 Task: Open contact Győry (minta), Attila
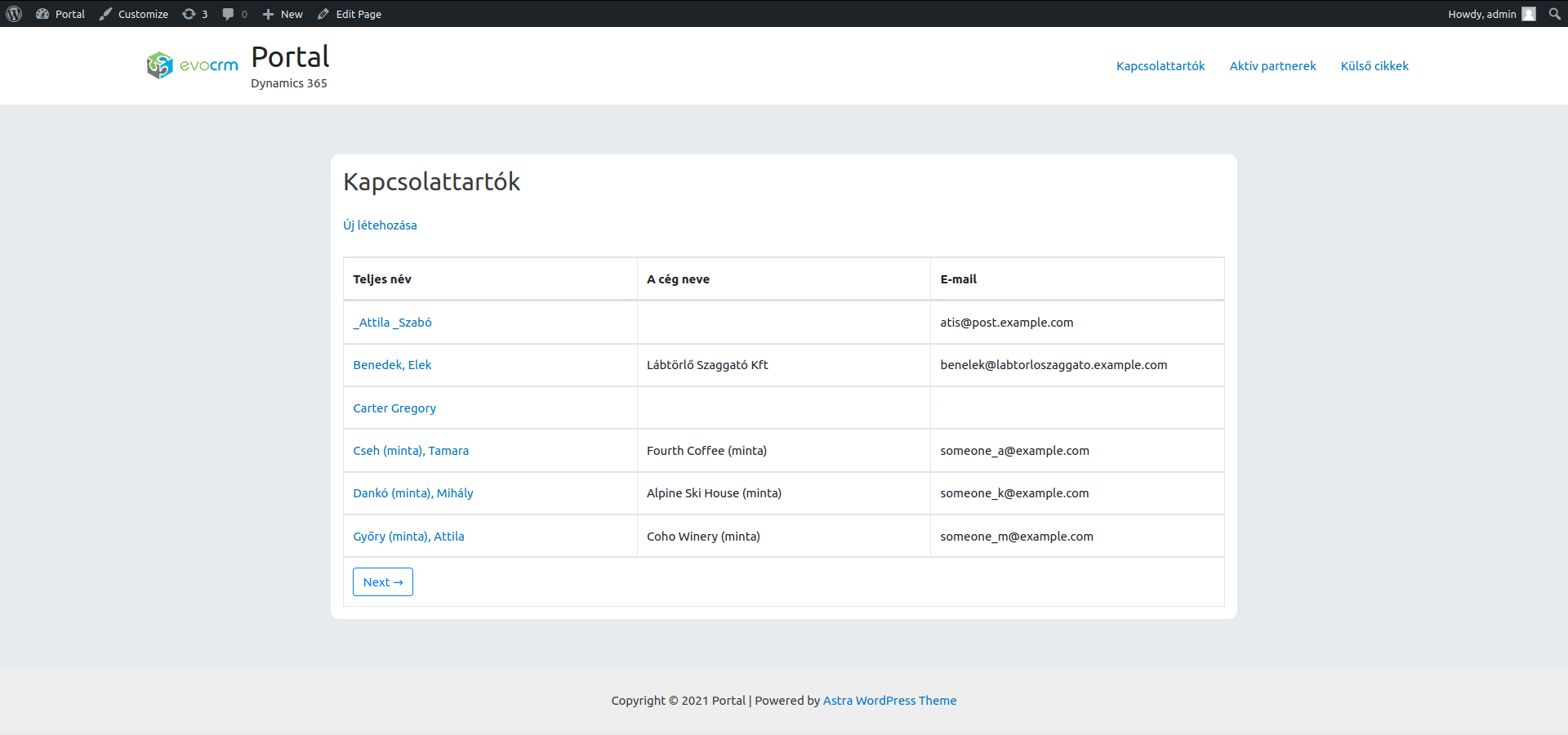click(x=408, y=537)
